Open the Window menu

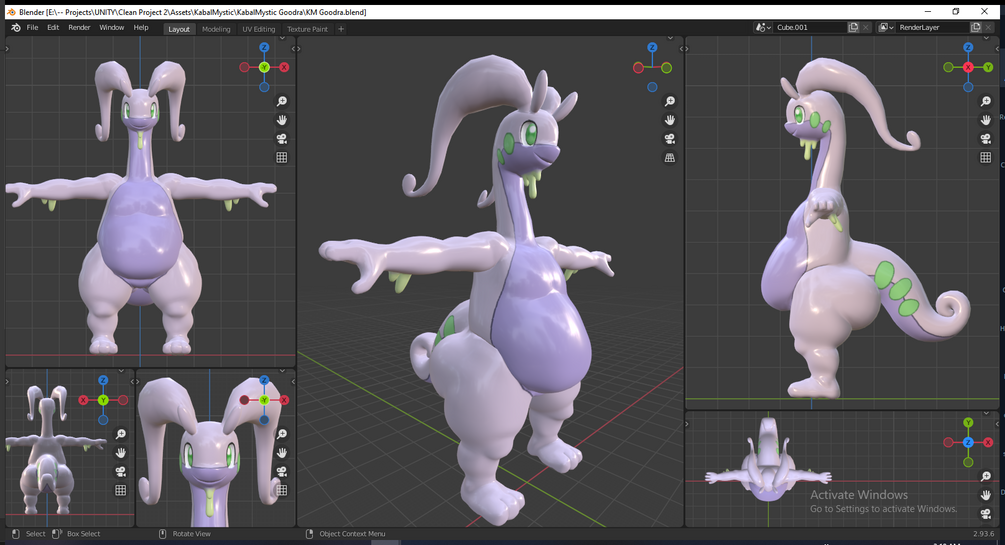coord(112,28)
